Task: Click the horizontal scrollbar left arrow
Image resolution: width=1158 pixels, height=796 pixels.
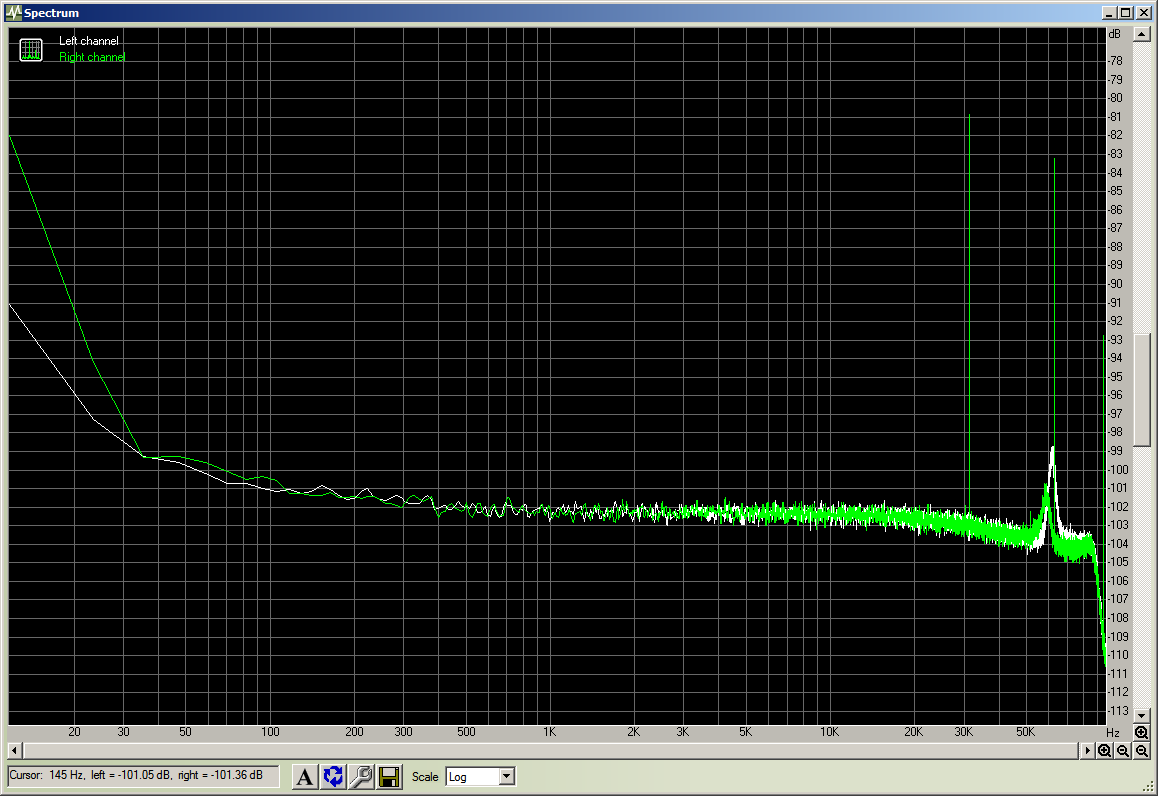Action: pos(14,750)
